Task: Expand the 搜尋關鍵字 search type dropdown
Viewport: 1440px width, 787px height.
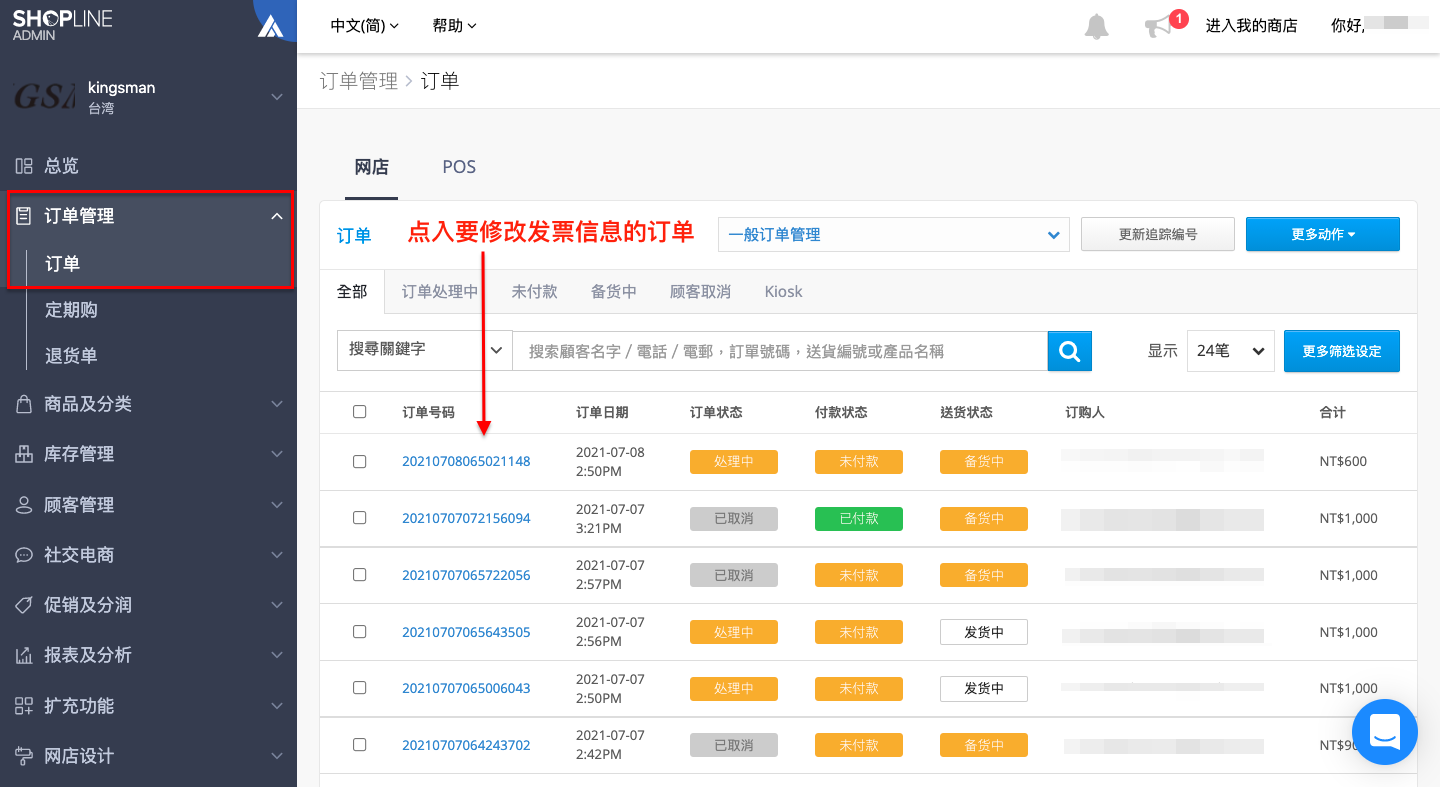Action: [x=425, y=350]
